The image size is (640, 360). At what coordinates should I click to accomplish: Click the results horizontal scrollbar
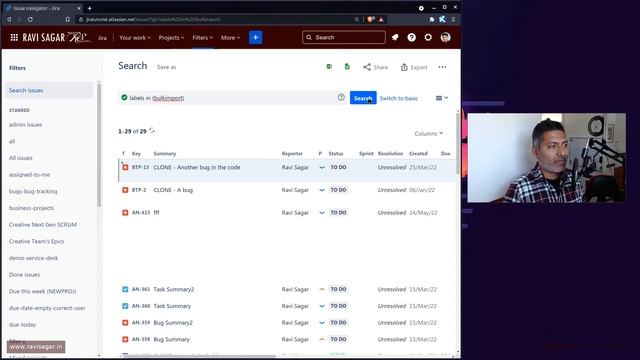pyautogui.click(x=199, y=356)
